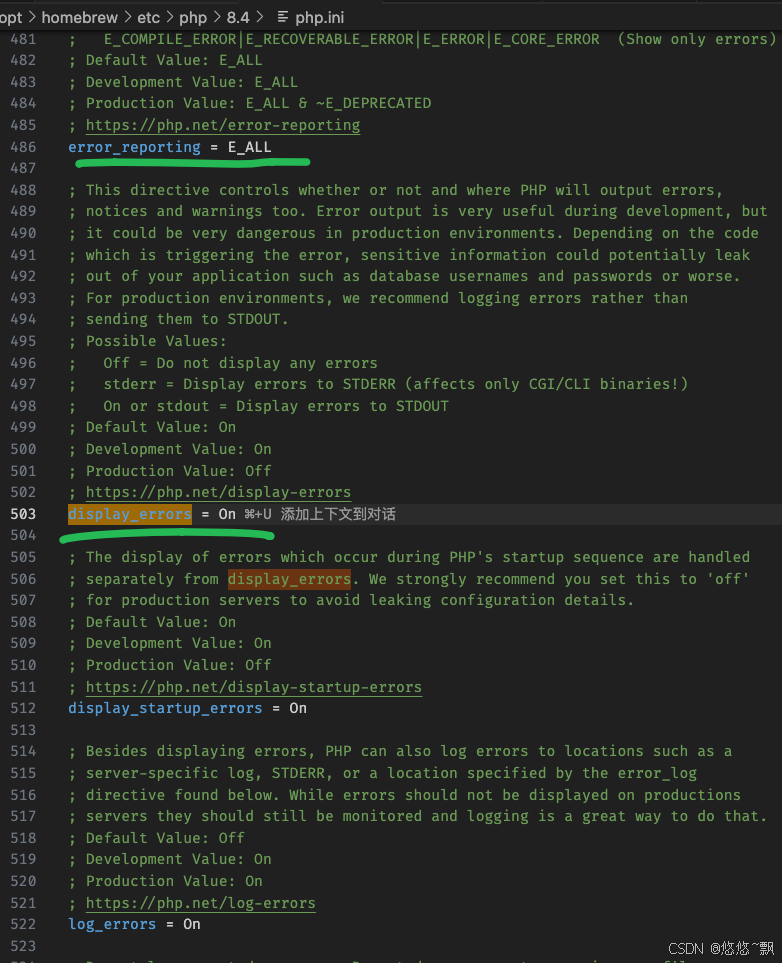782x963 pixels.
Task: Click 'Possible Values:' comment on line 495
Action: [x=156, y=341]
